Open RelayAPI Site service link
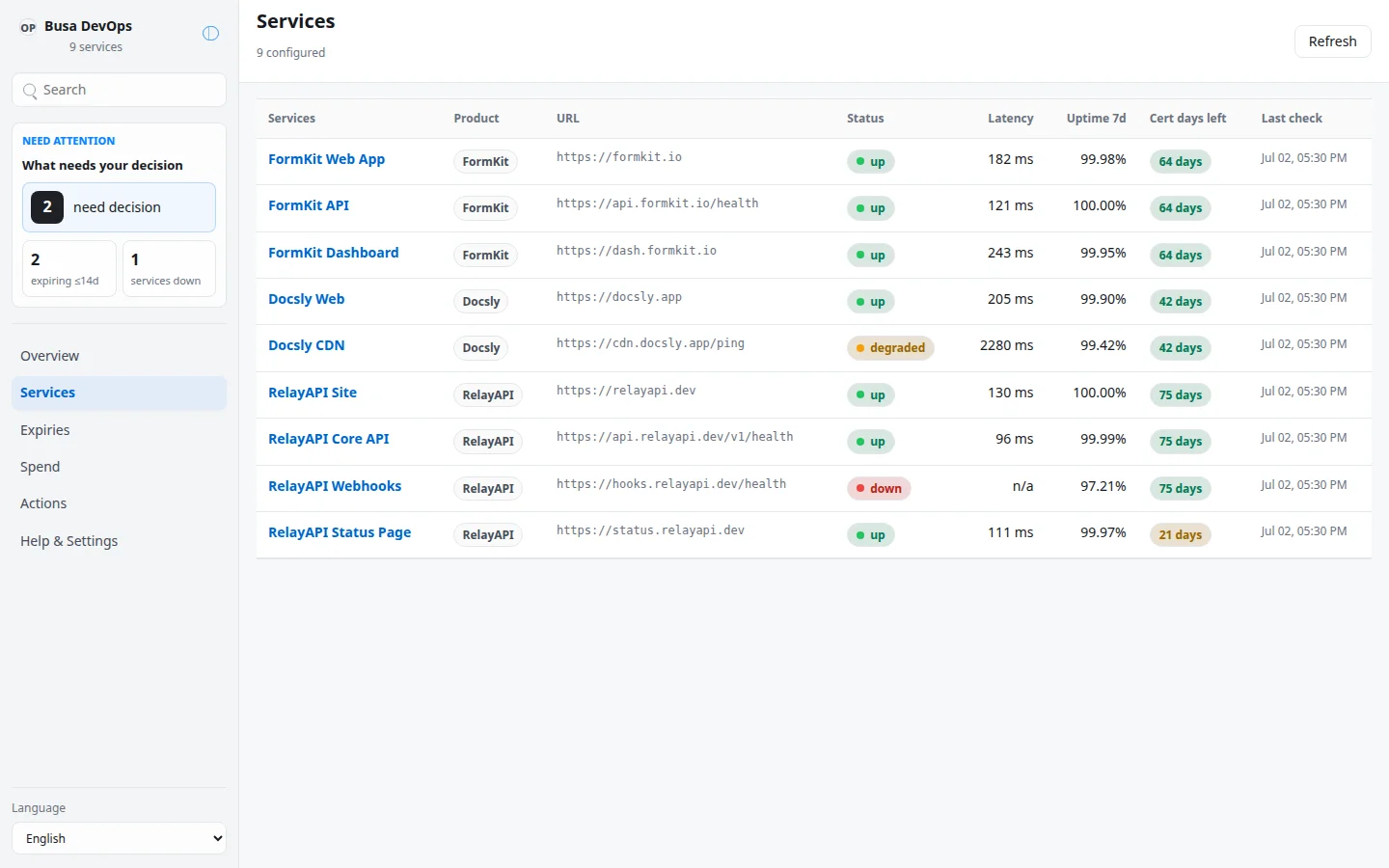Viewport: 1389px width, 868px height. tap(313, 393)
